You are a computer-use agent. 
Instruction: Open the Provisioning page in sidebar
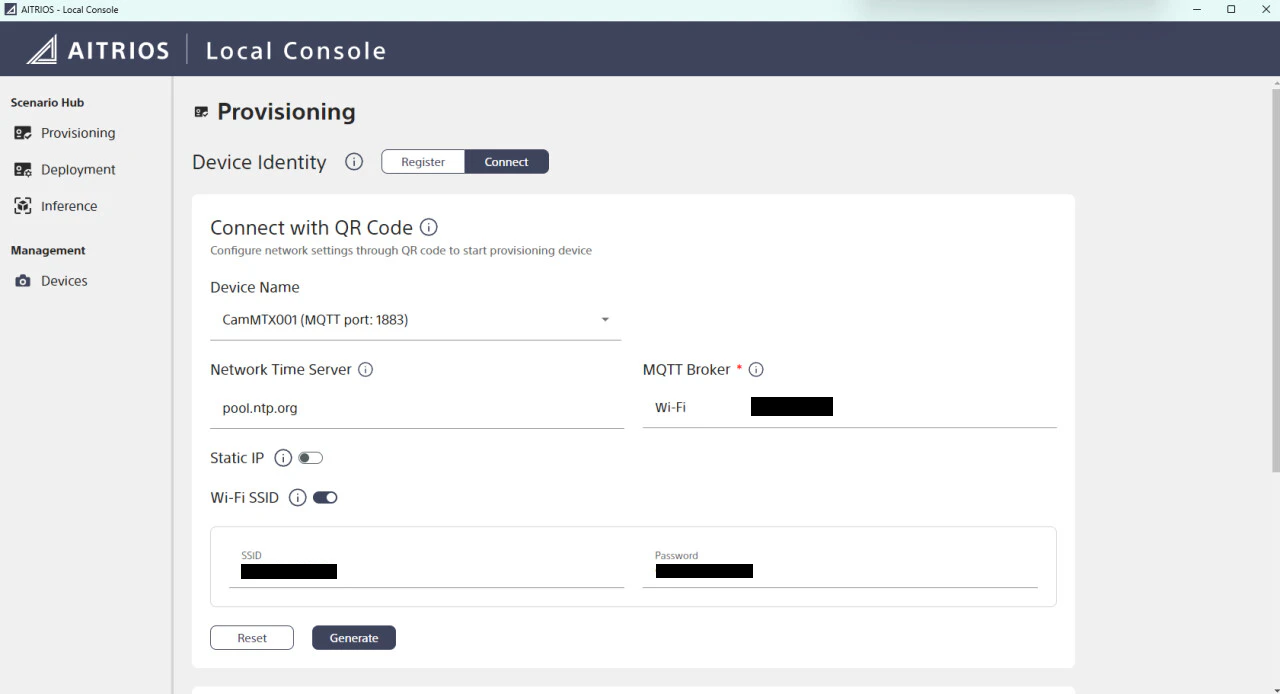(x=78, y=133)
